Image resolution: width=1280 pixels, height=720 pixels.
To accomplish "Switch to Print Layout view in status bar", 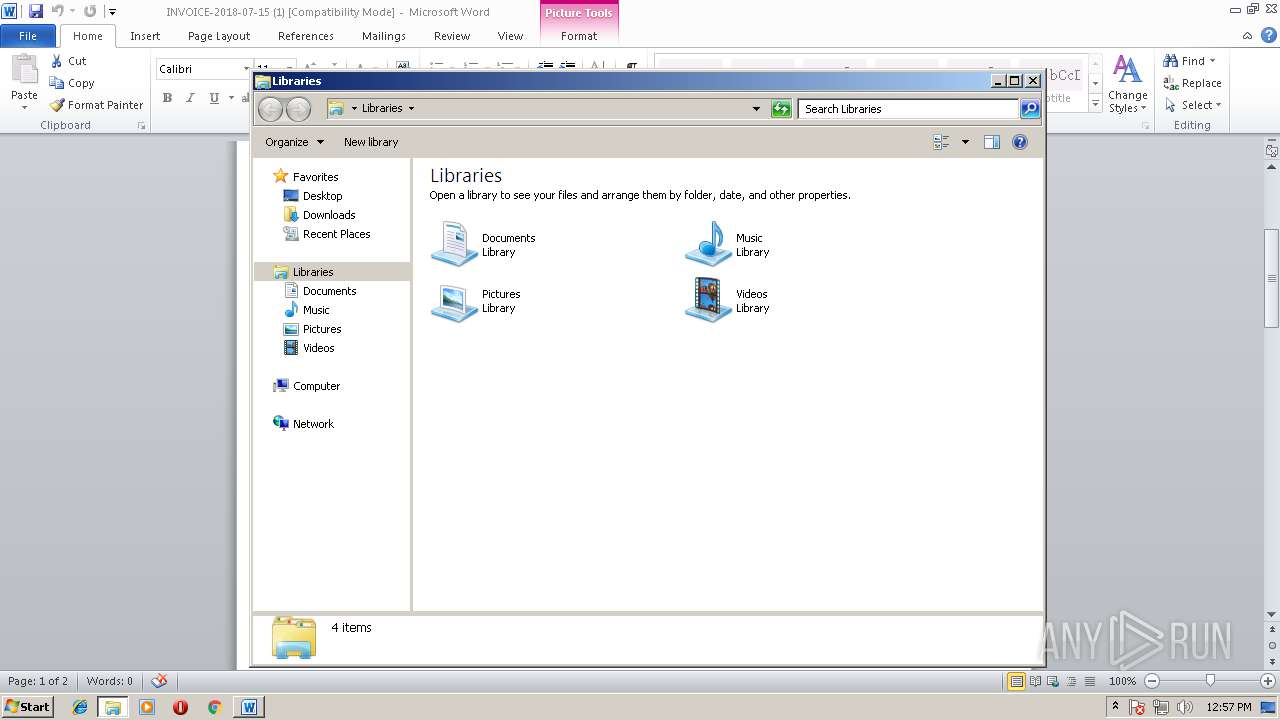I will pyautogui.click(x=1016, y=681).
